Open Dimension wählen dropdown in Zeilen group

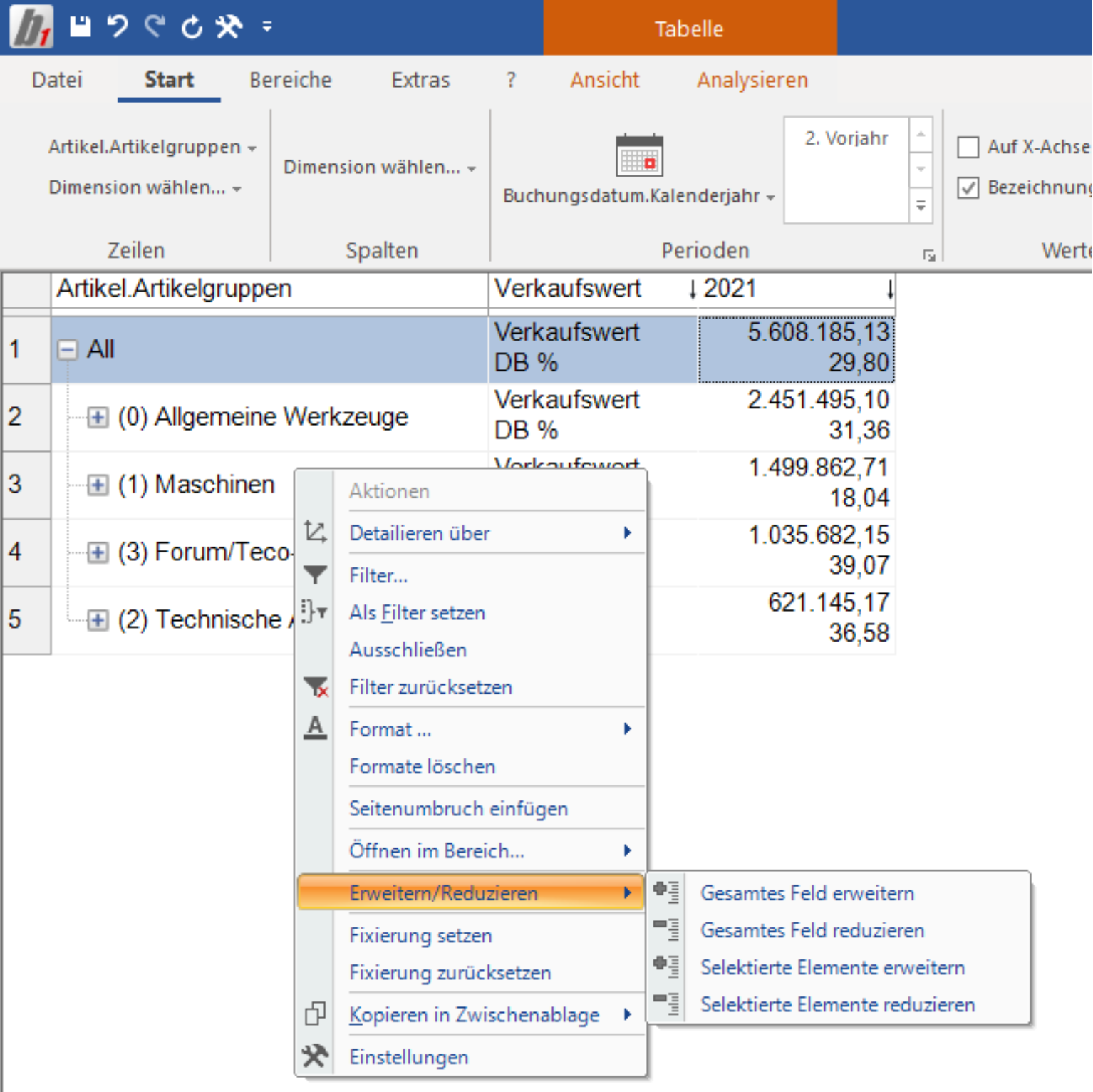coord(145,187)
